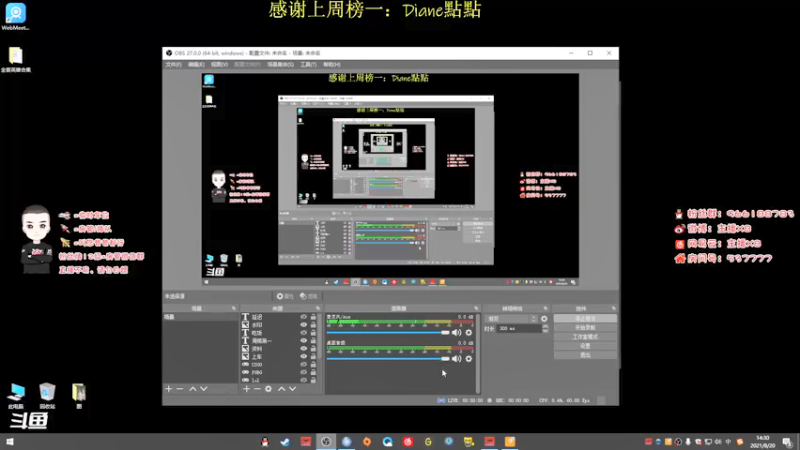Viewport: 800px width, 450px height.
Task: Mute the first mixer audio track
Action: [x=456, y=333]
